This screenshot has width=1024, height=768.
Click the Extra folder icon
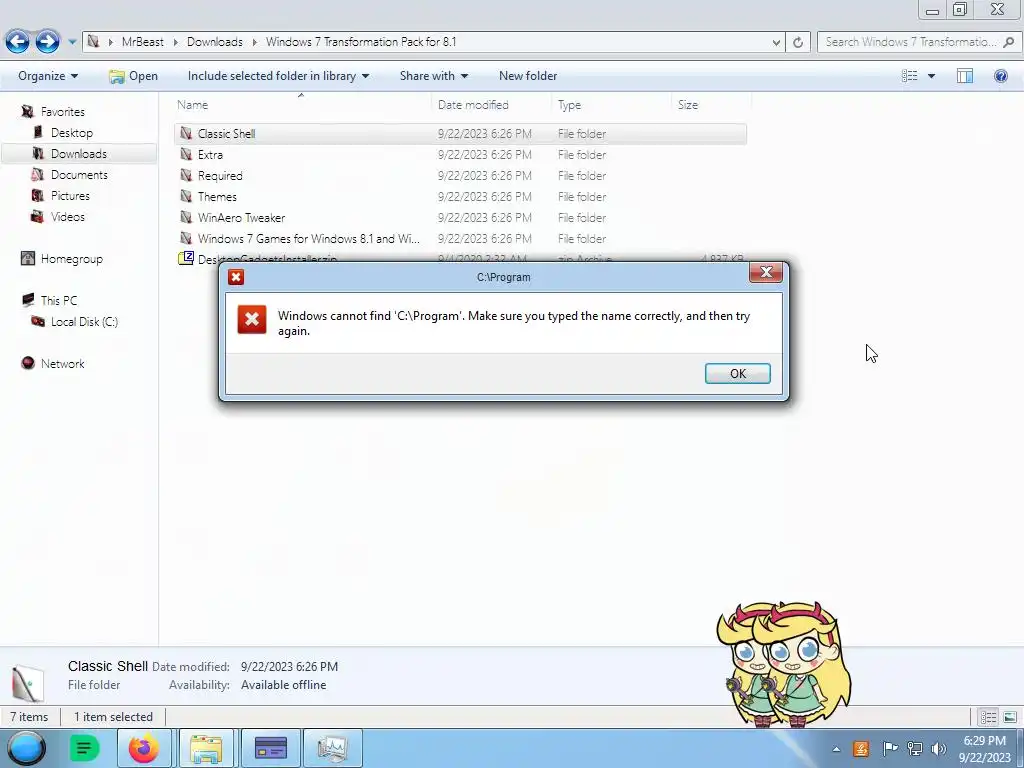186,155
